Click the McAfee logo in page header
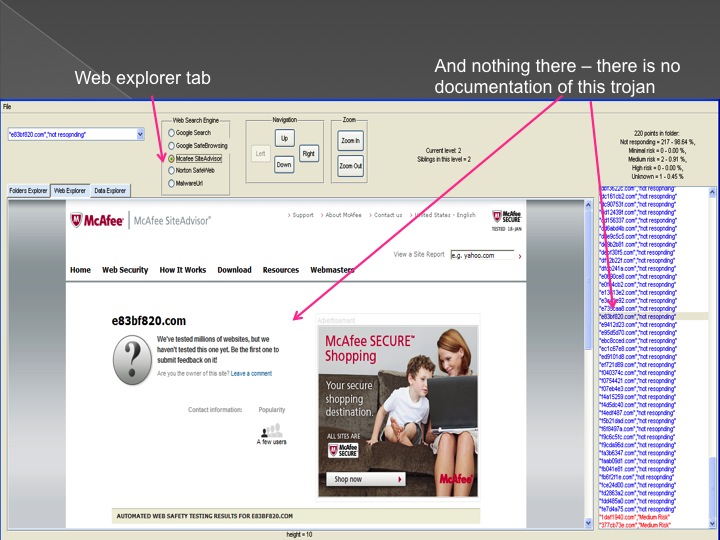 [x=97, y=220]
